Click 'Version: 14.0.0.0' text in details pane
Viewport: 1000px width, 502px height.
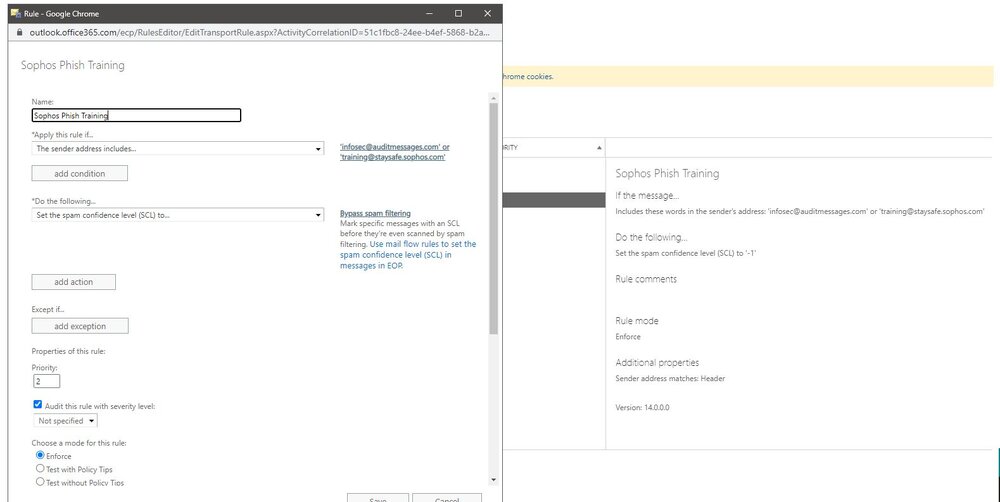tap(642, 407)
